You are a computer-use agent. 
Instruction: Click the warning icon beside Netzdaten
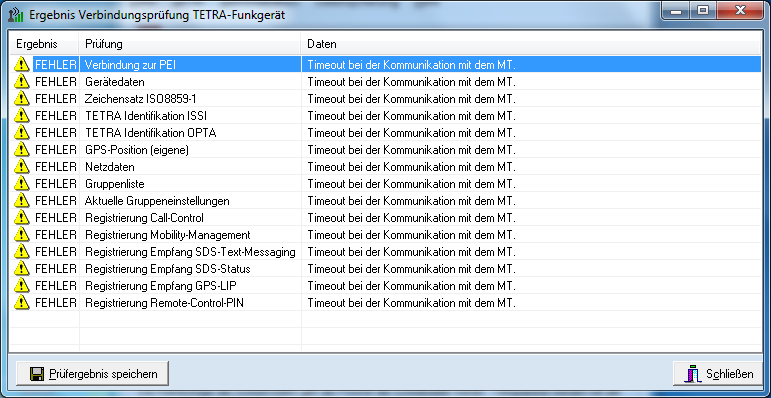point(22,166)
